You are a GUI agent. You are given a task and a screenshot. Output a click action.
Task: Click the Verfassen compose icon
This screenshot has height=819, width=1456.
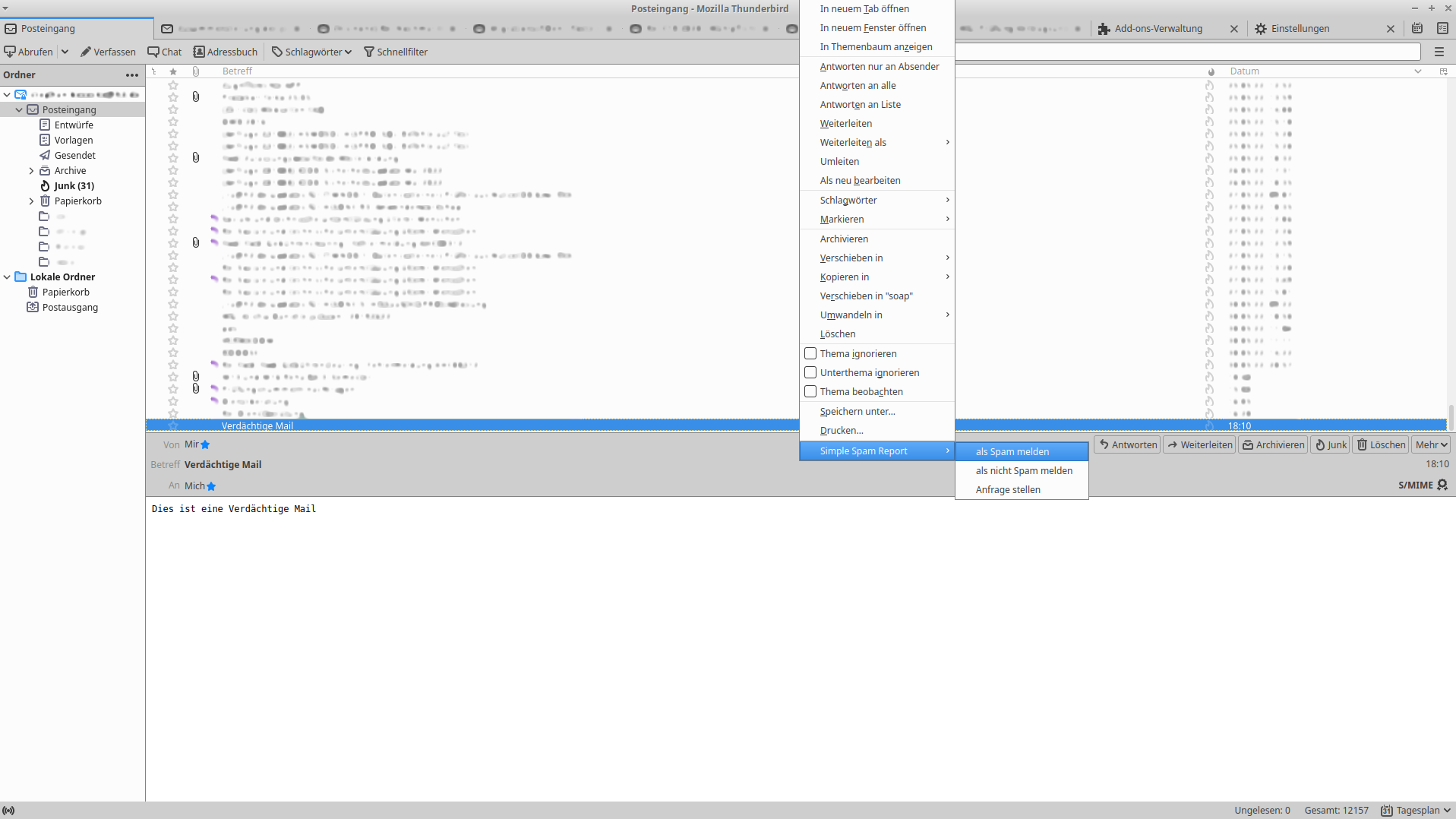[86, 52]
